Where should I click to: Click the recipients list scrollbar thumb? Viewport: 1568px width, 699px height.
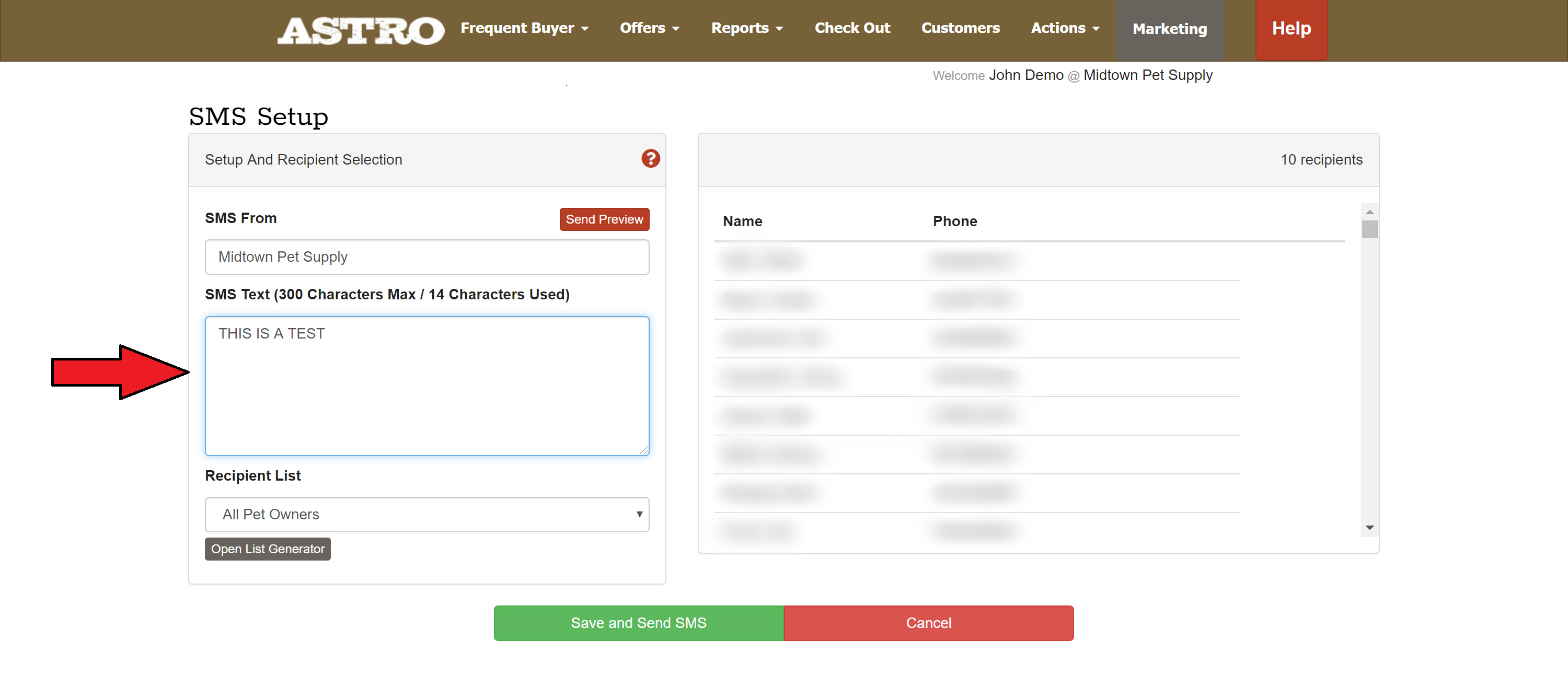[x=1369, y=229]
